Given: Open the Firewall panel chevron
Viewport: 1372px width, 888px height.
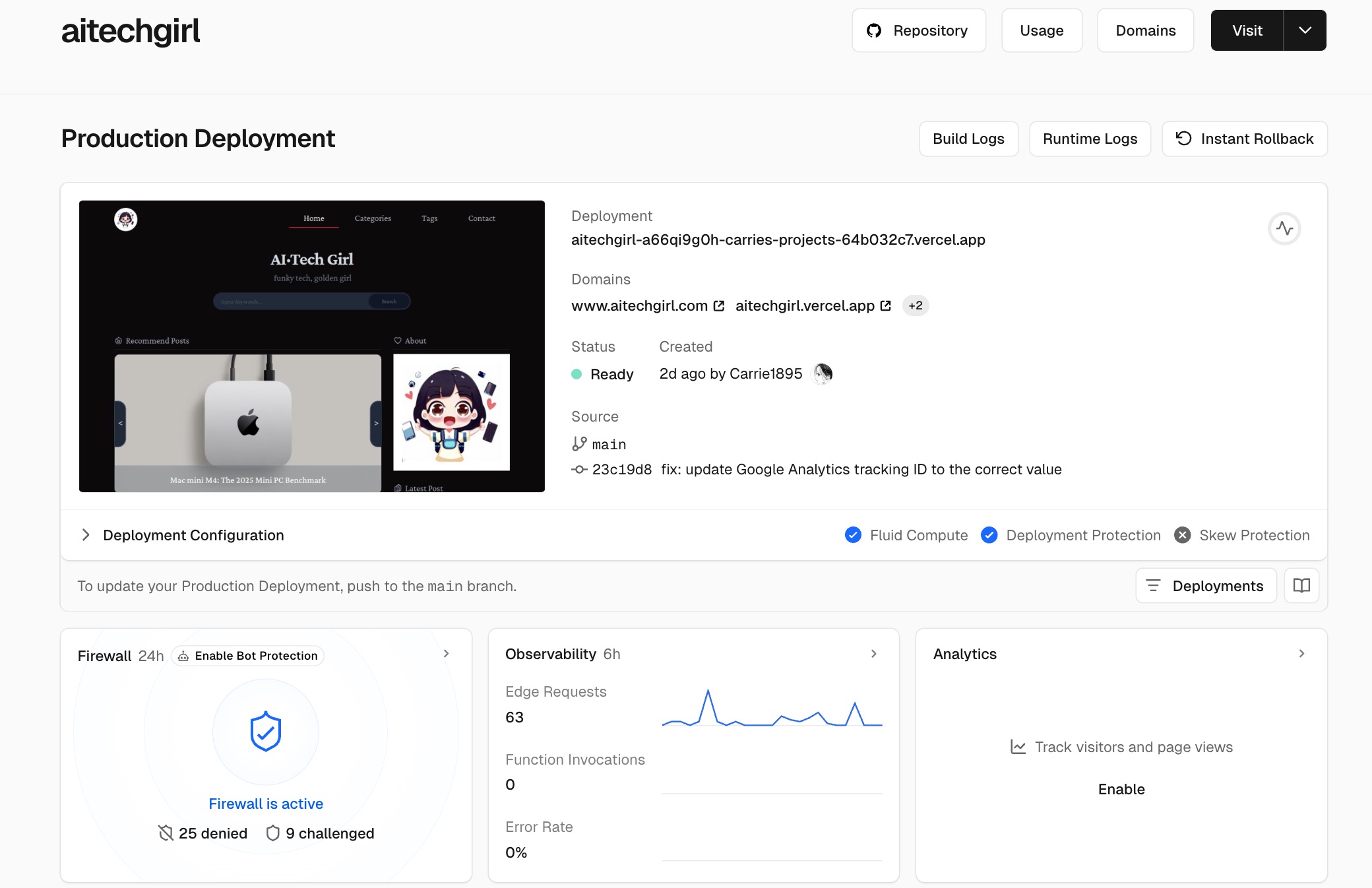Looking at the screenshot, I should point(446,654).
